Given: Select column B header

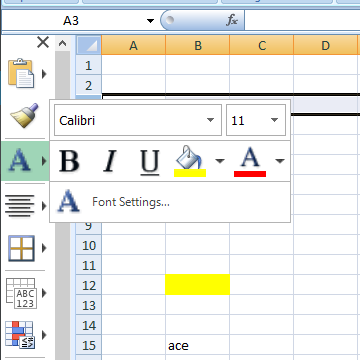Looking at the screenshot, I should tap(198, 45).
